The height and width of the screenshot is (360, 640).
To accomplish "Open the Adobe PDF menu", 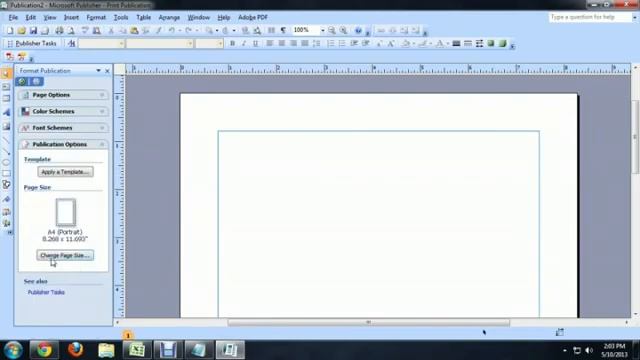I will click(253, 18).
